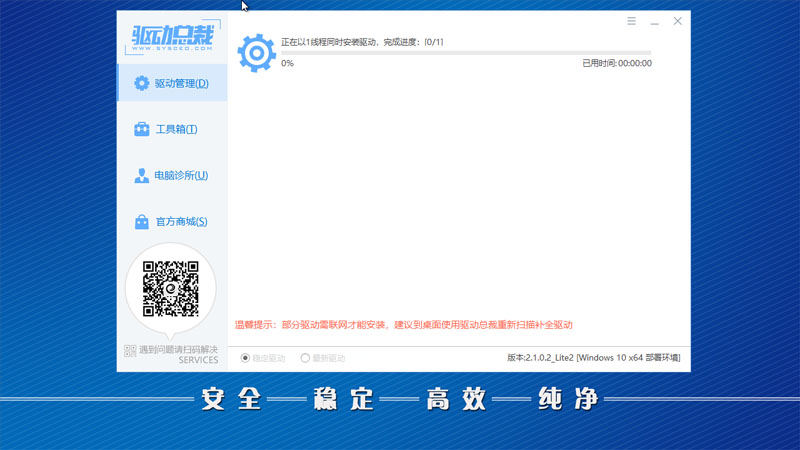Click the driver installation progress bar
This screenshot has width=800, height=450.
point(466,53)
